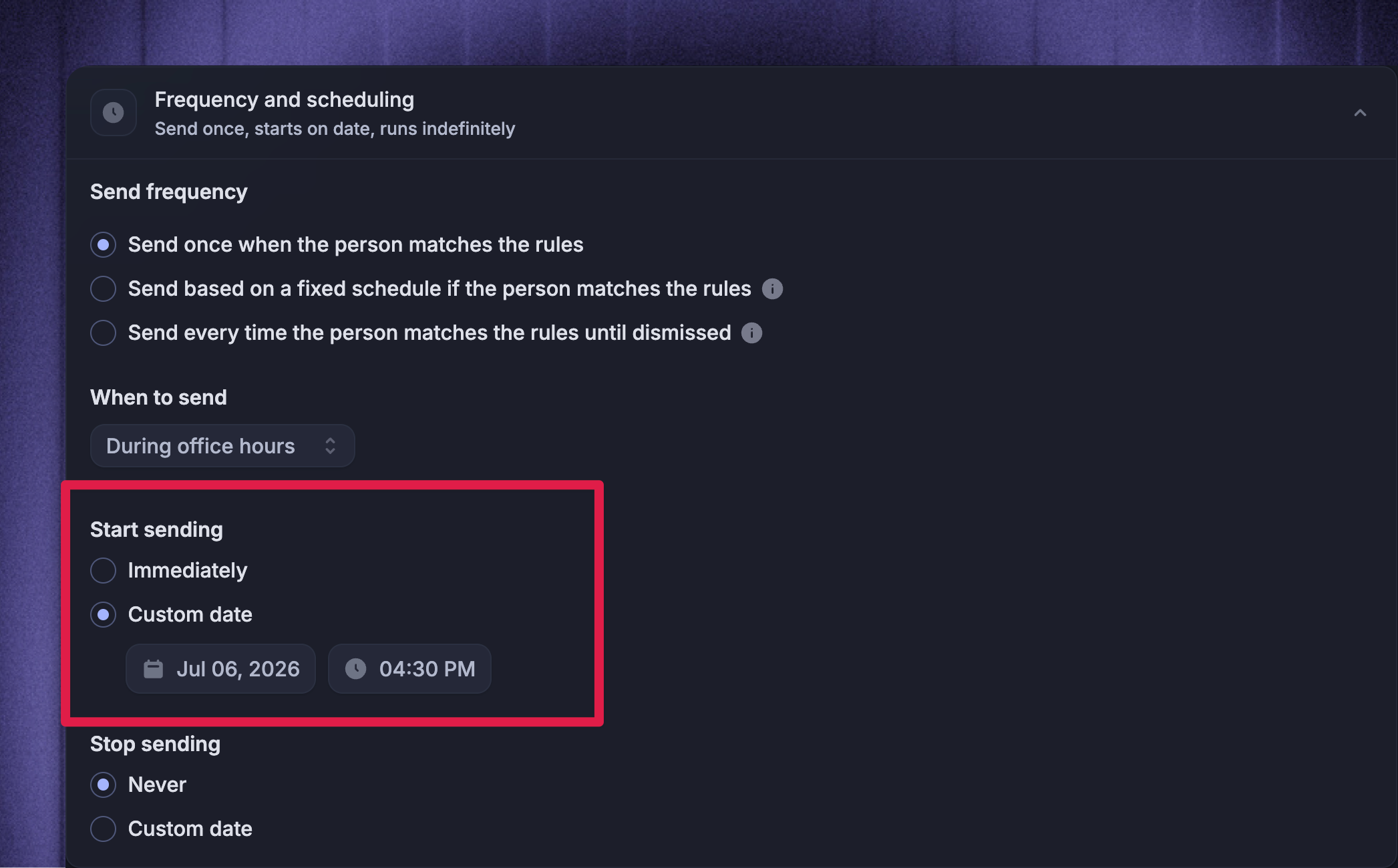Click info icon next to fixed schedule option
Viewport: 1398px width, 868px height.
(x=772, y=289)
